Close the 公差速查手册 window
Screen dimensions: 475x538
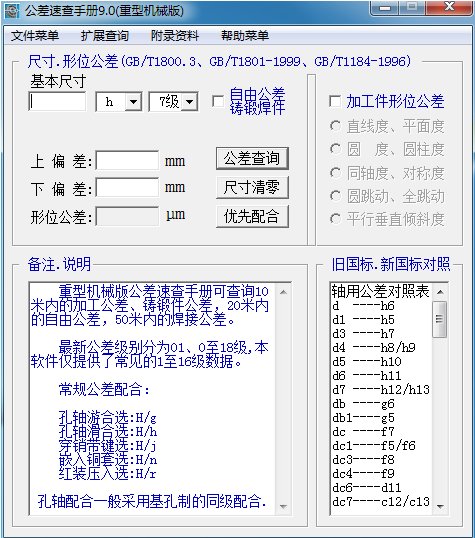[x=449, y=8]
